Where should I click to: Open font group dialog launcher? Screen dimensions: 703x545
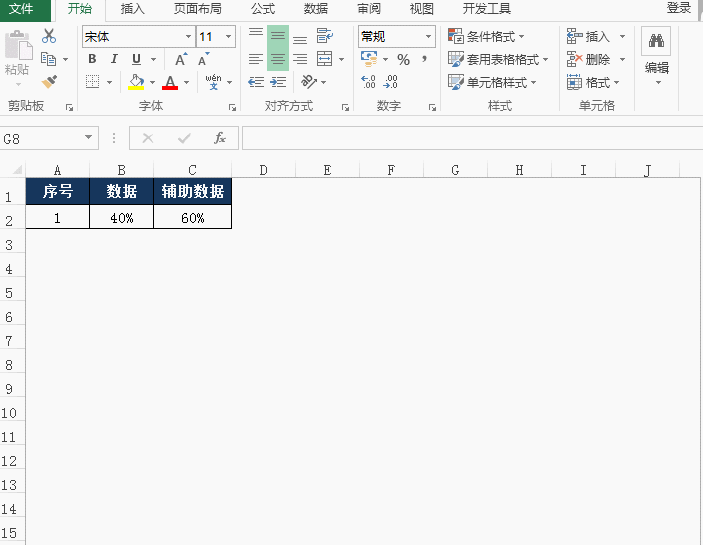tap(232, 108)
